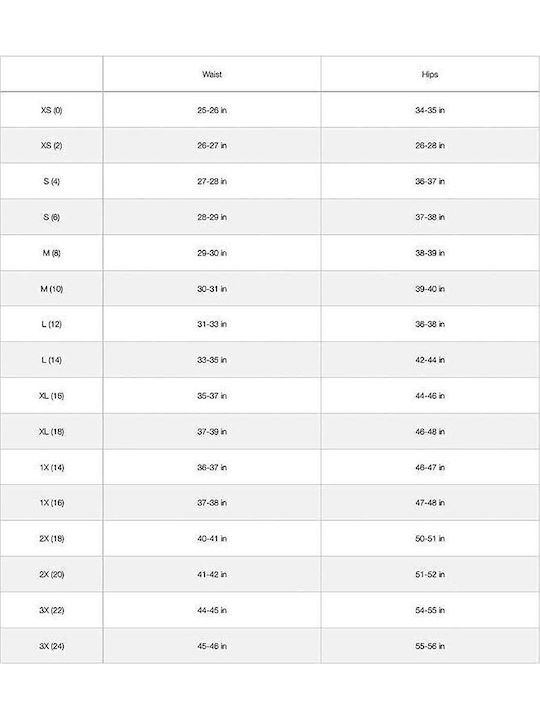Click the S (4) size label
This screenshot has height=720, width=540.
tap(51, 181)
